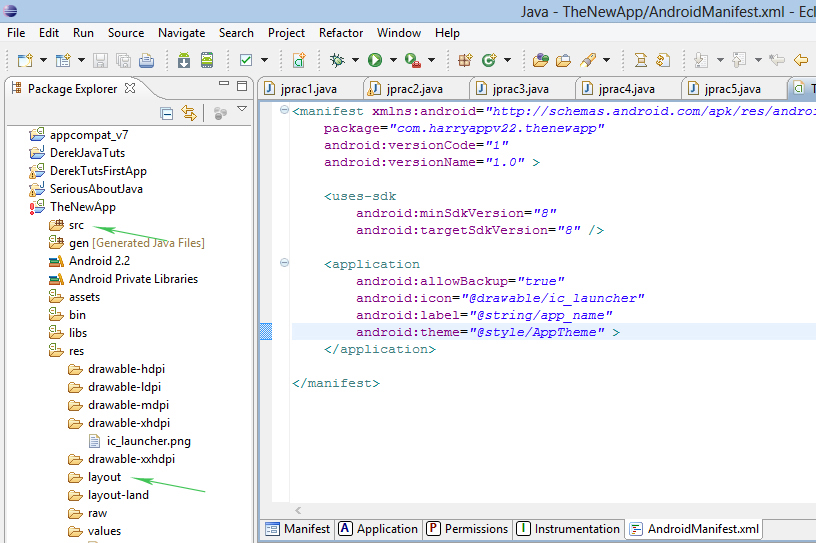Switch to the Application bottom tab
Image resolution: width=816 pixels, height=543 pixels.
tap(378, 529)
